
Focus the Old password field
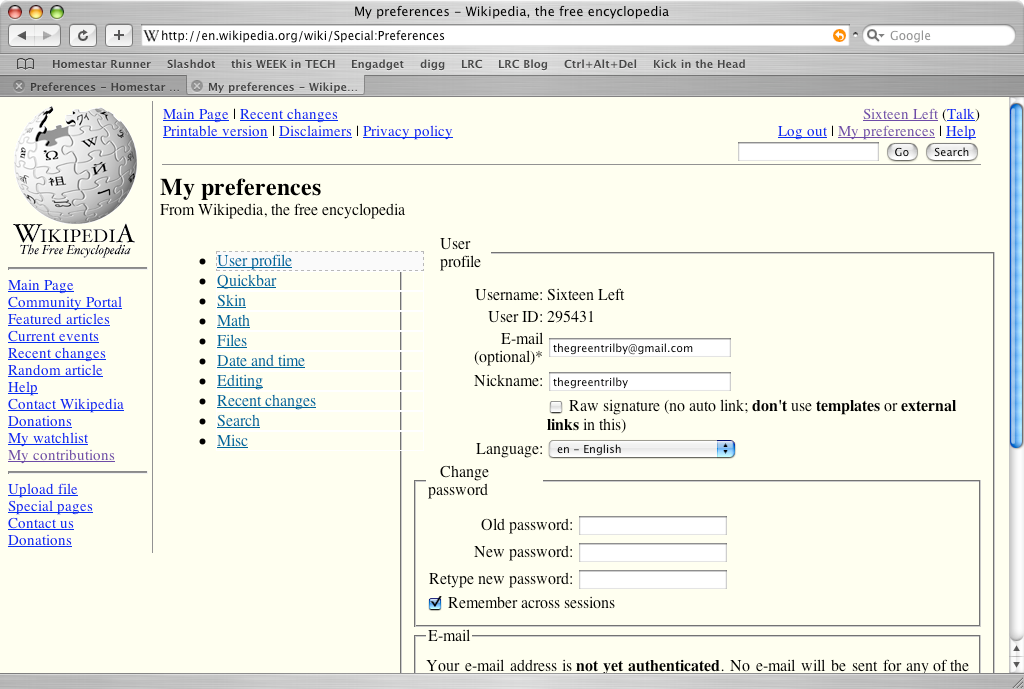652,526
